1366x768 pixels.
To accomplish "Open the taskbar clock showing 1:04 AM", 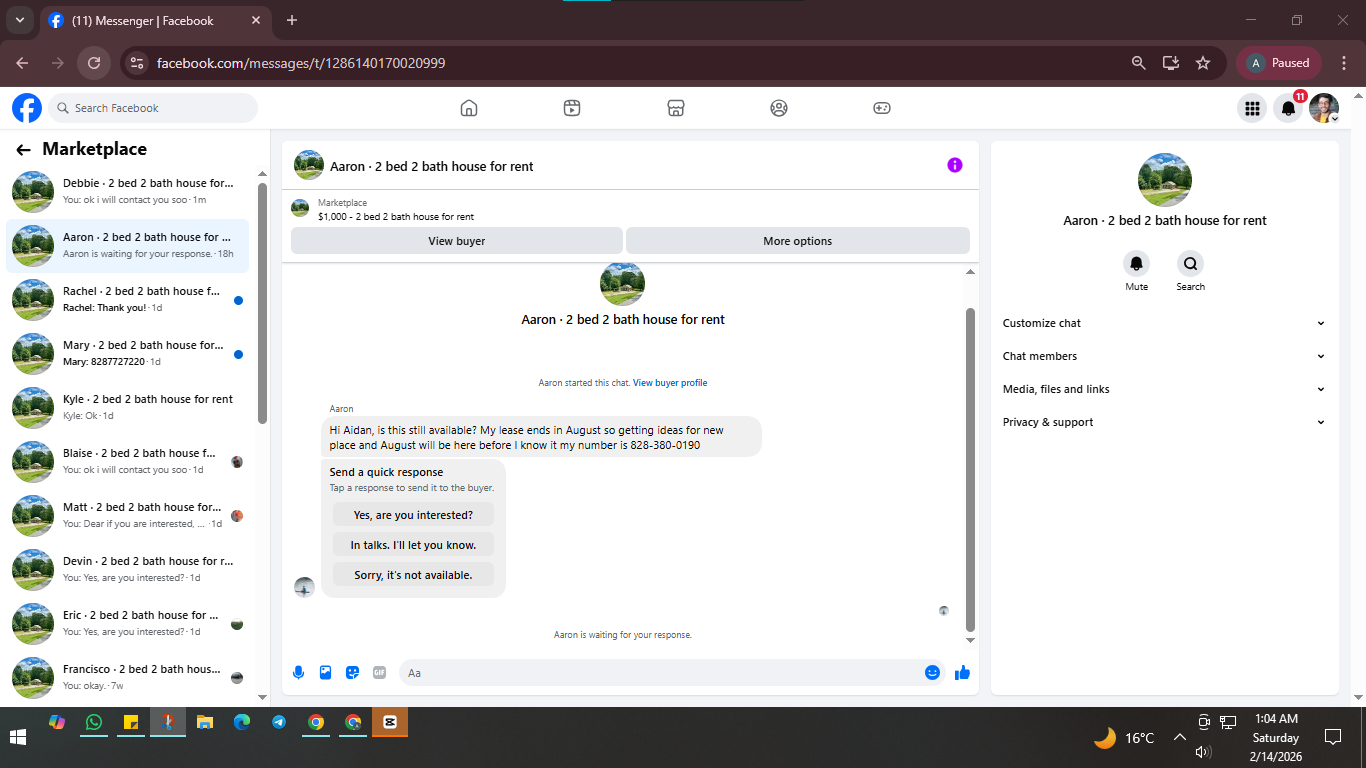I will pos(1276,738).
